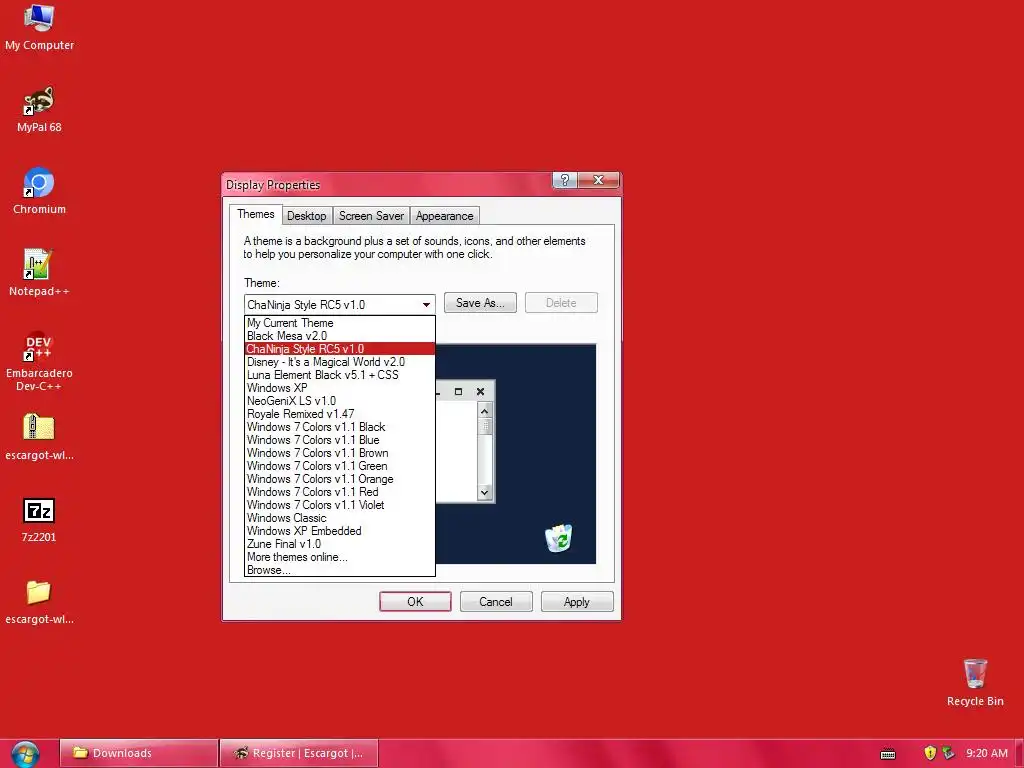This screenshot has height=768, width=1024.
Task: Pick Windows 7 Colors v1.1 Violet
Action: [340, 505]
